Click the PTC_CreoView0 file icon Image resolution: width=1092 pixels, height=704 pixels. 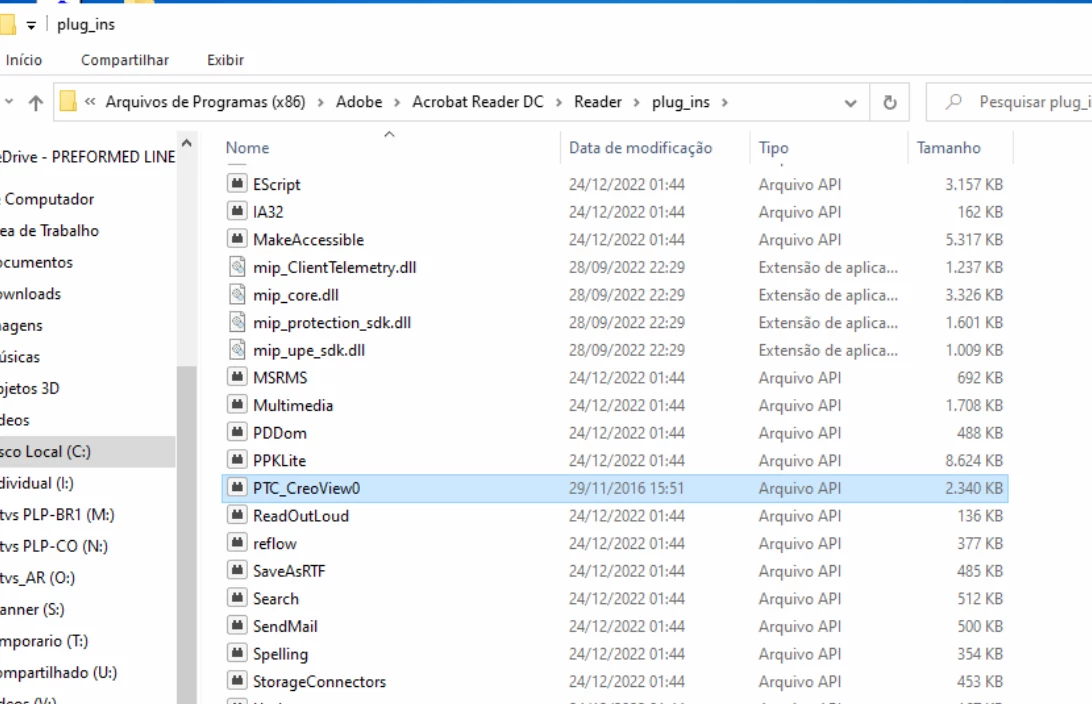[x=237, y=487]
